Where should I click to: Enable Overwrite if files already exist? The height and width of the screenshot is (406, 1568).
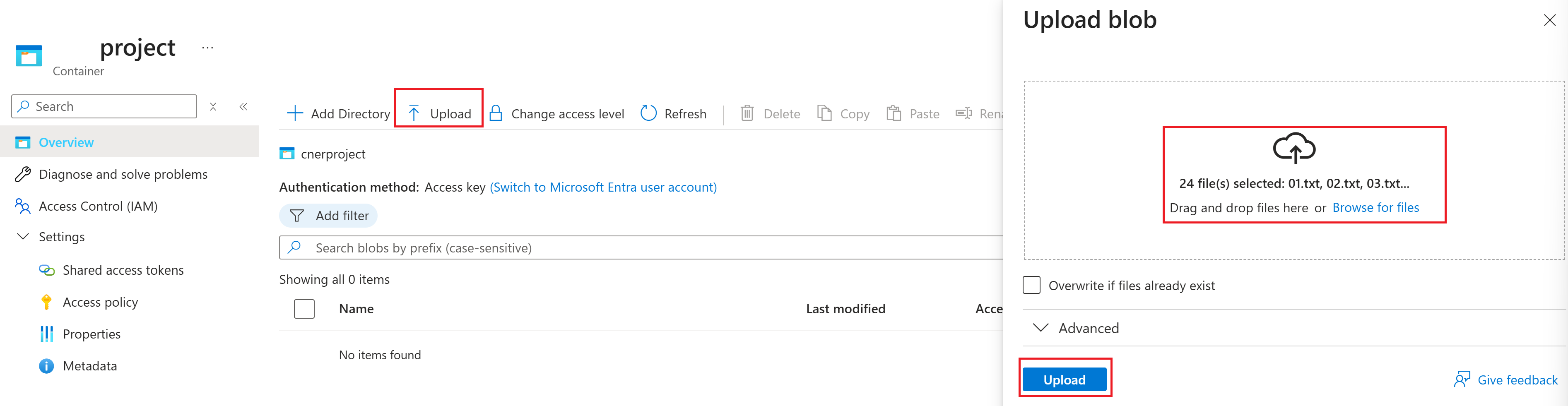pyautogui.click(x=1032, y=285)
